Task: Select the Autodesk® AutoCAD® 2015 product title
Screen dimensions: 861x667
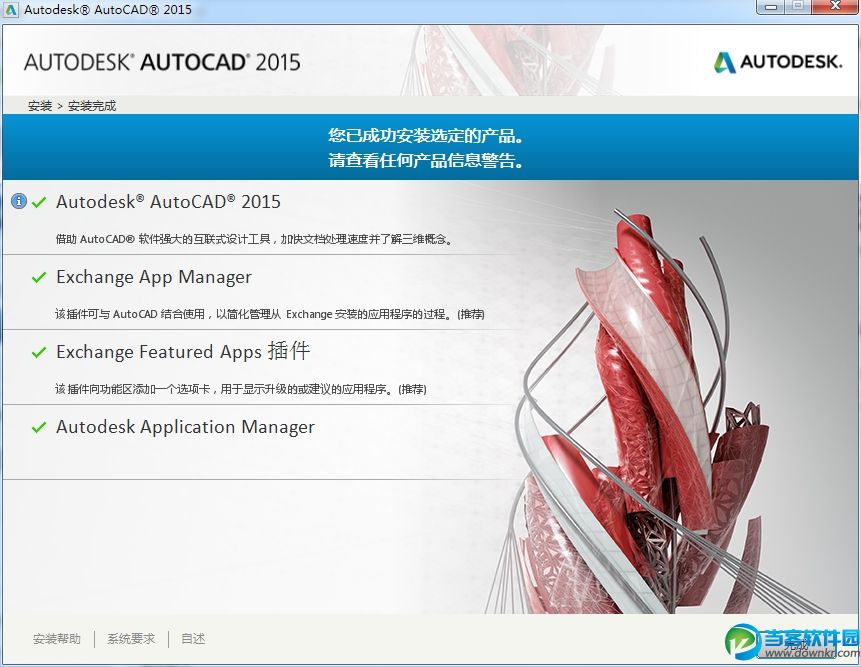Action: coord(168,201)
